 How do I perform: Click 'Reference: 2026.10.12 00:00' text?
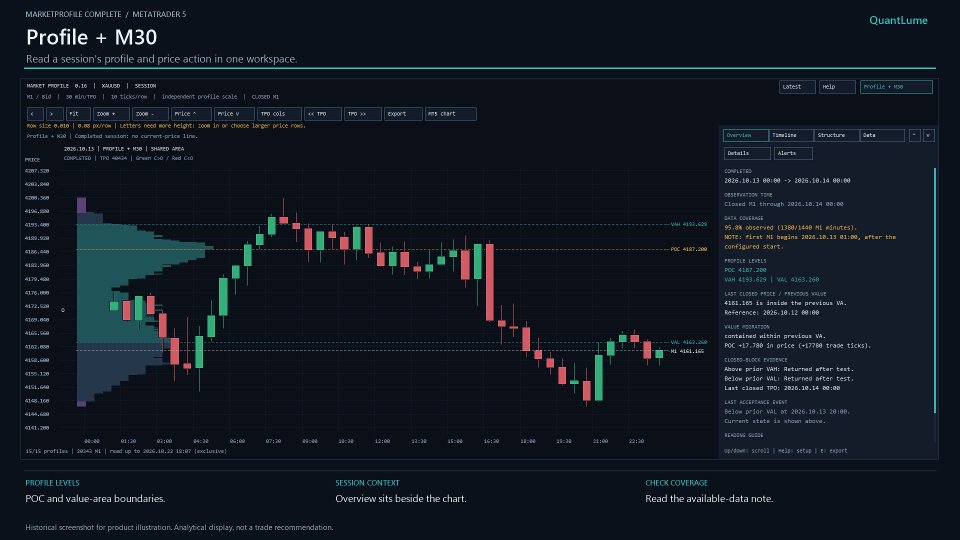(771, 313)
